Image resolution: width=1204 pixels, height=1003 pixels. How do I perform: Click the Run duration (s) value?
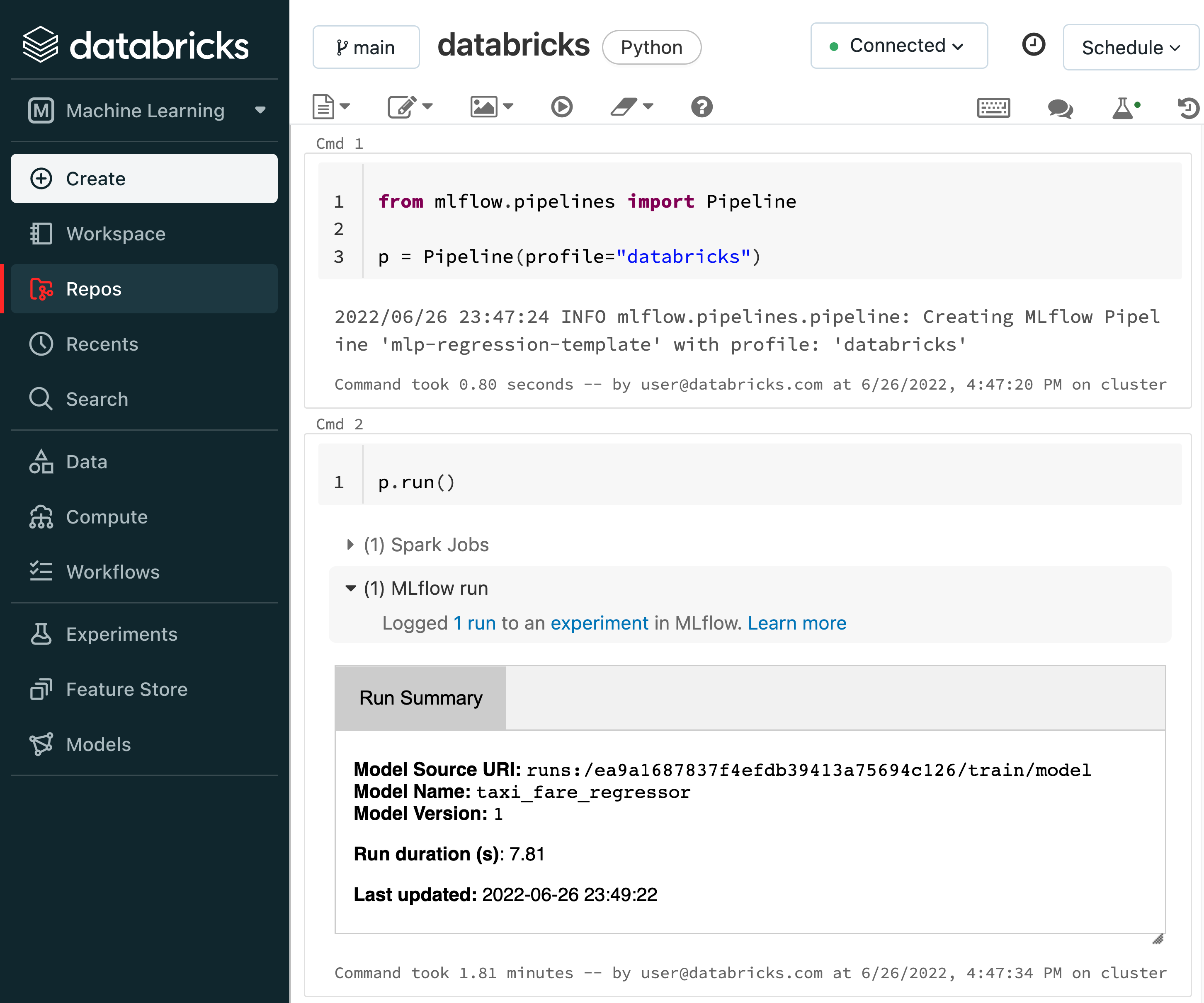(526, 854)
